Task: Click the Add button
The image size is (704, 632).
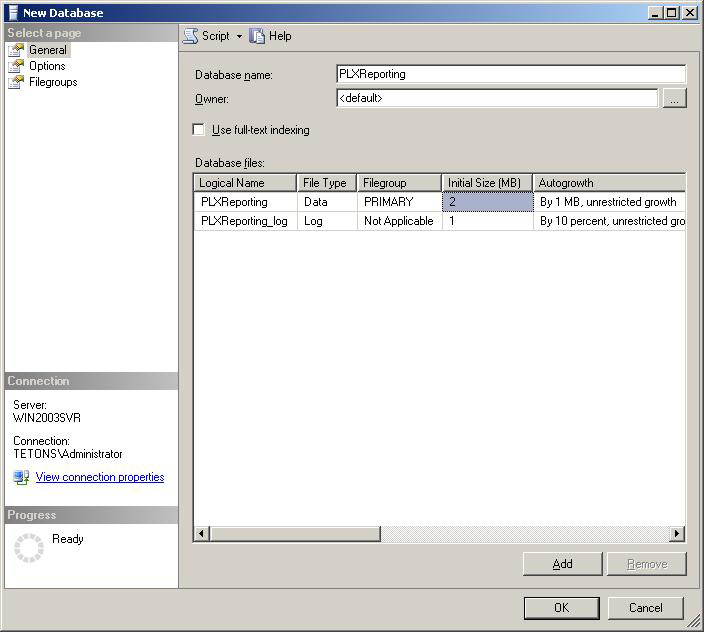Action: (x=563, y=564)
